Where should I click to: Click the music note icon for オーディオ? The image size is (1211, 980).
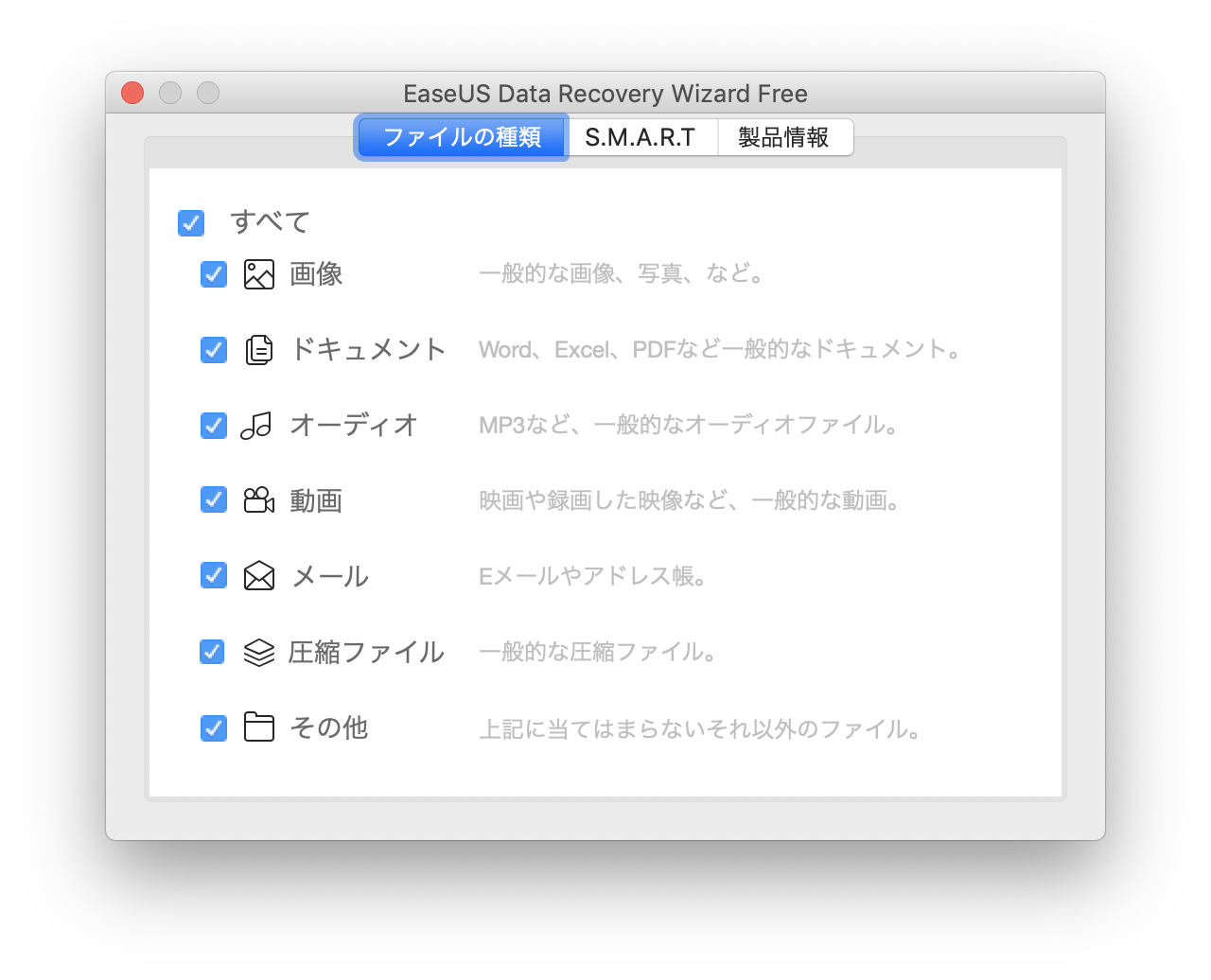[256, 426]
